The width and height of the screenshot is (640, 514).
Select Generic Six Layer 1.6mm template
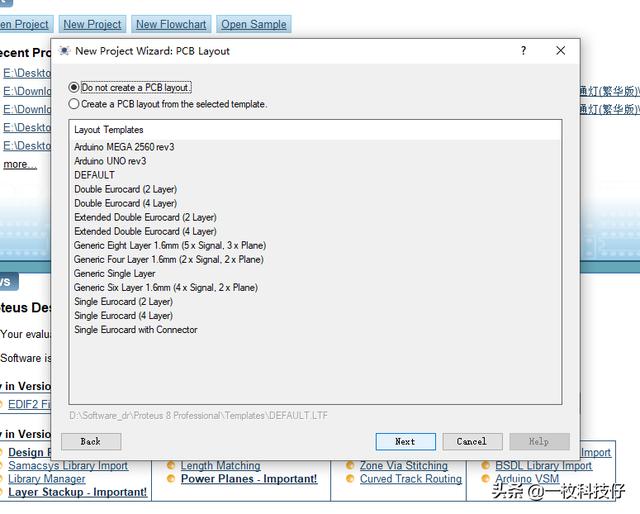click(x=166, y=288)
